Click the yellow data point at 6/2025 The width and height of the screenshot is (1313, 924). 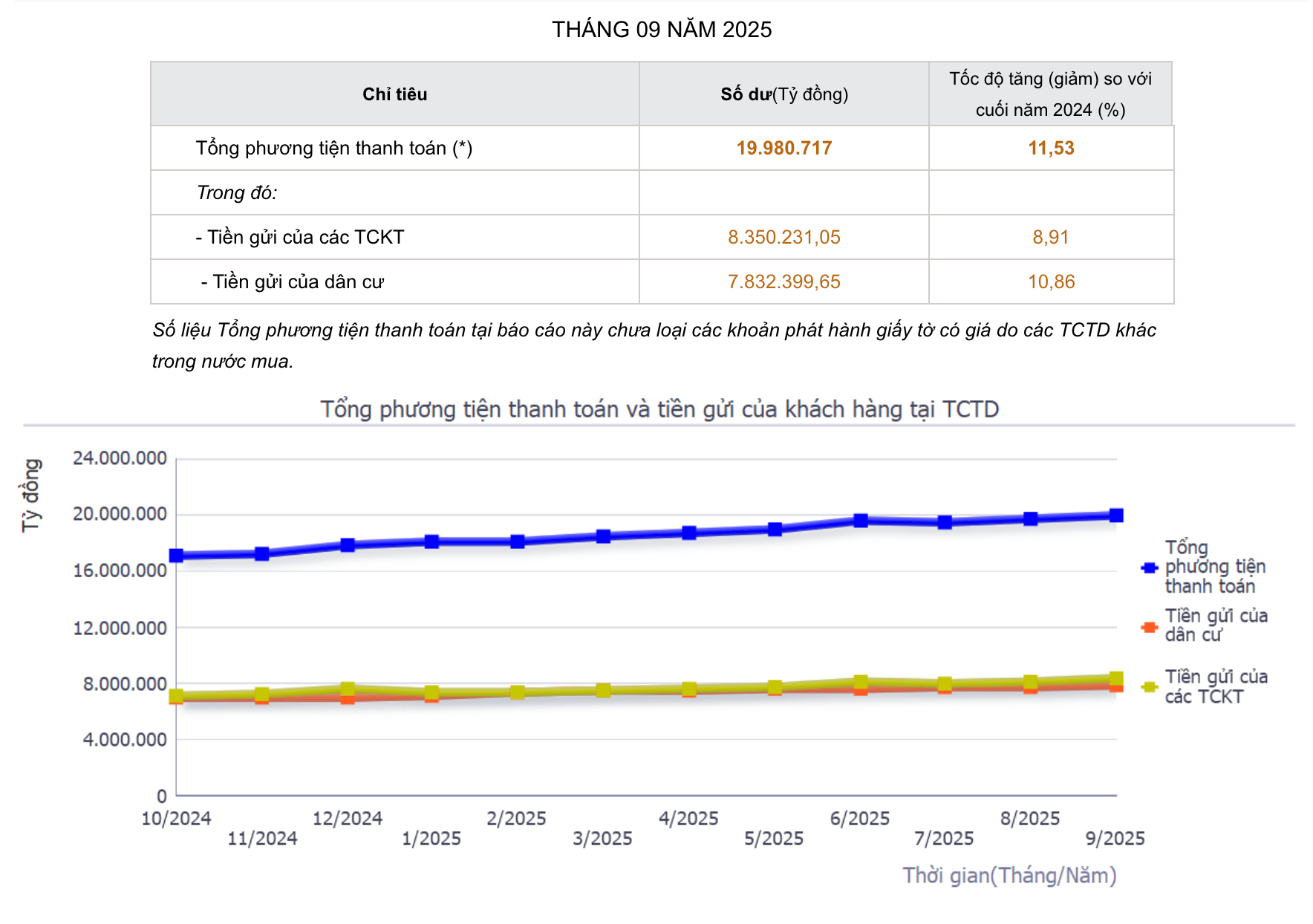[861, 680]
